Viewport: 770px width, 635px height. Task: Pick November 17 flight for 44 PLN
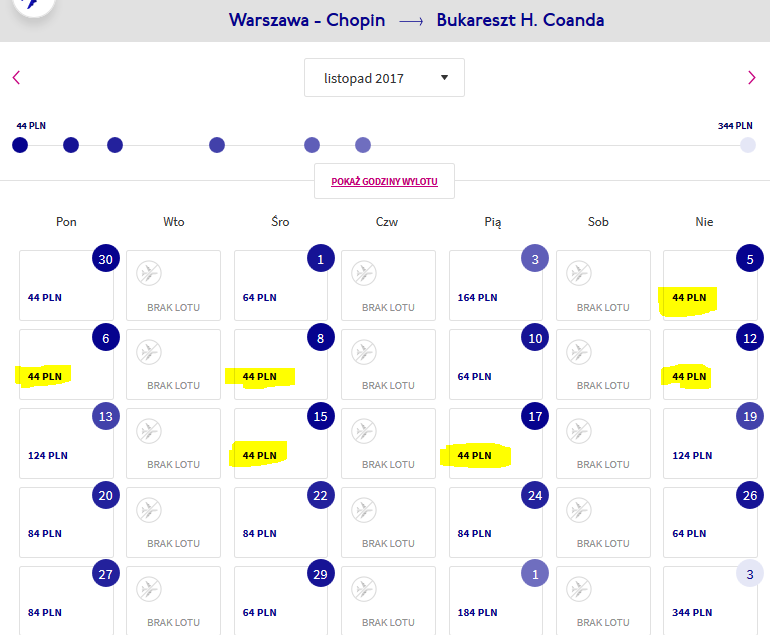click(496, 443)
